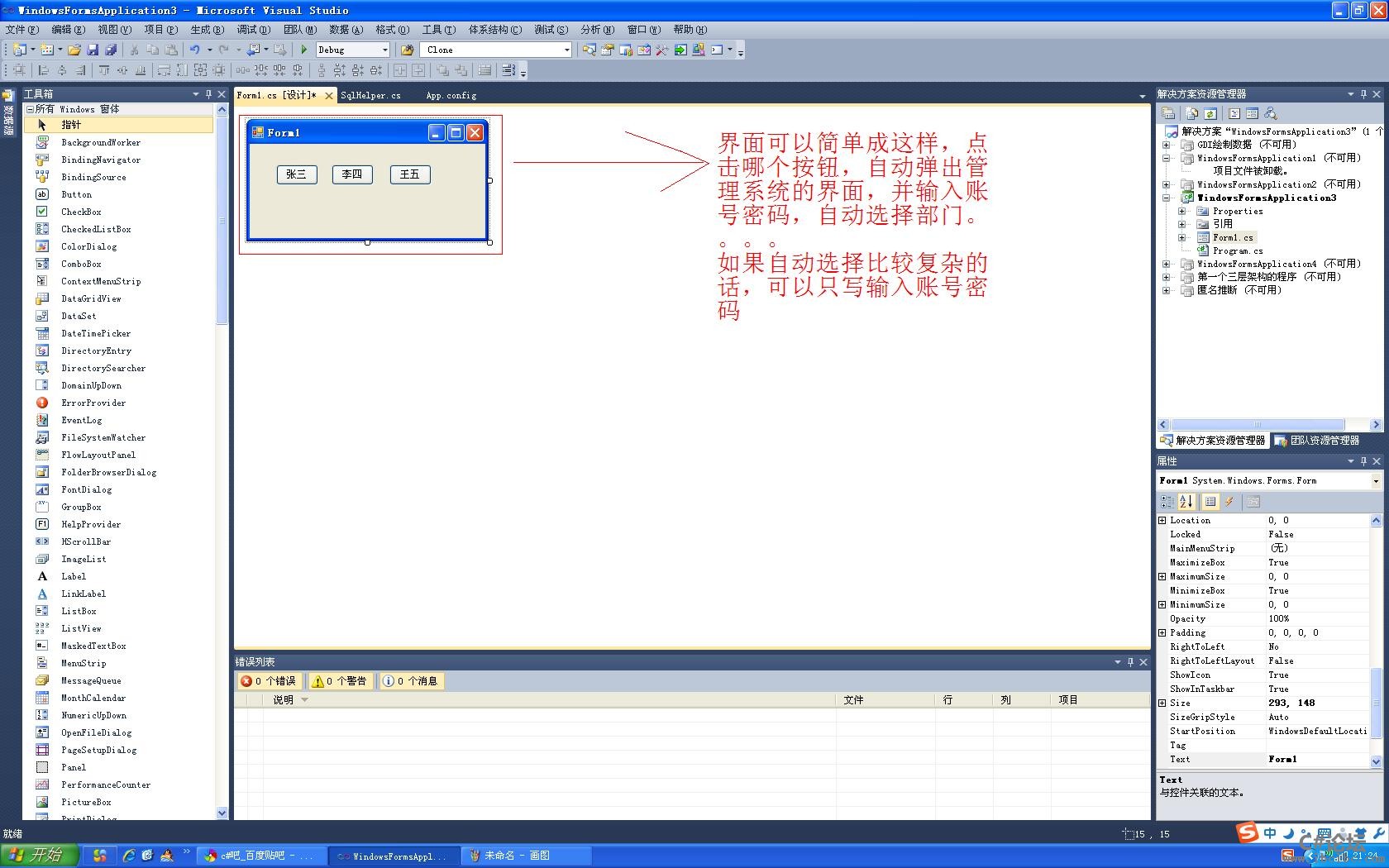Click the Save All toolbar icon
This screenshot has height=868, width=1389.
click(111, 50)
